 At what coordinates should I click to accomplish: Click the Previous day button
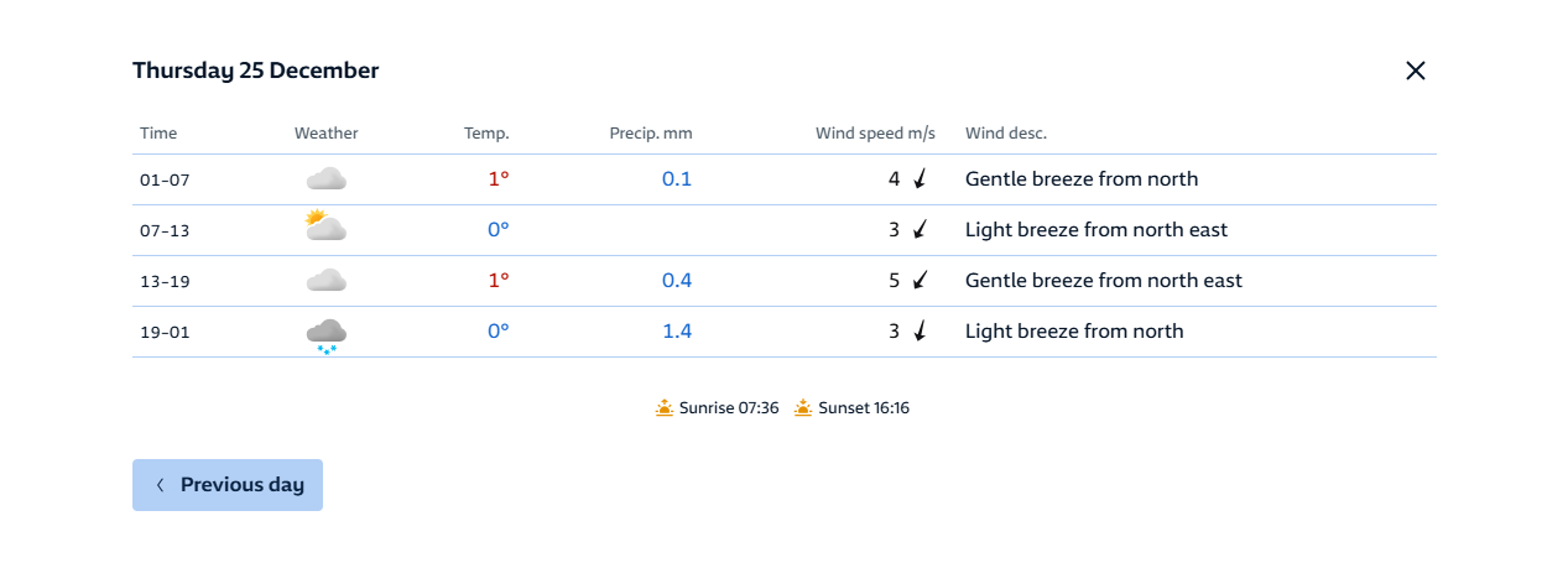[227, 484]
